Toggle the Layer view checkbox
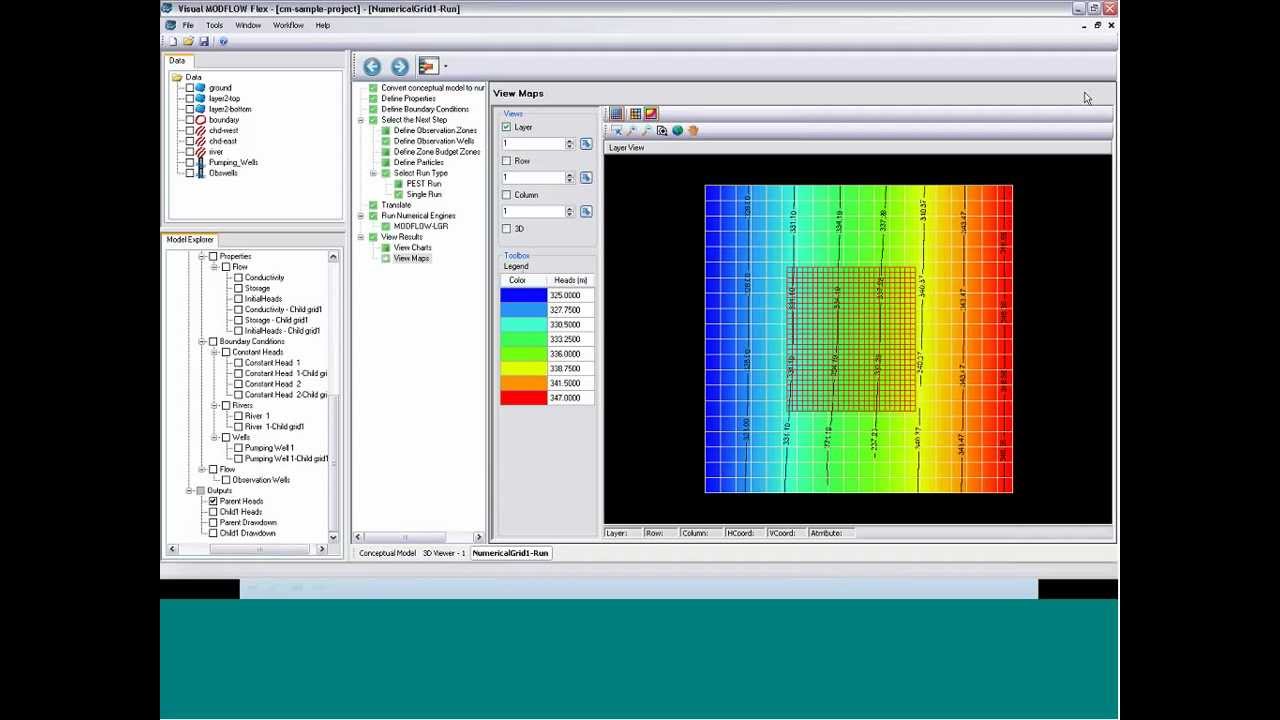1280x720 pixels. (x=506, y=127)
